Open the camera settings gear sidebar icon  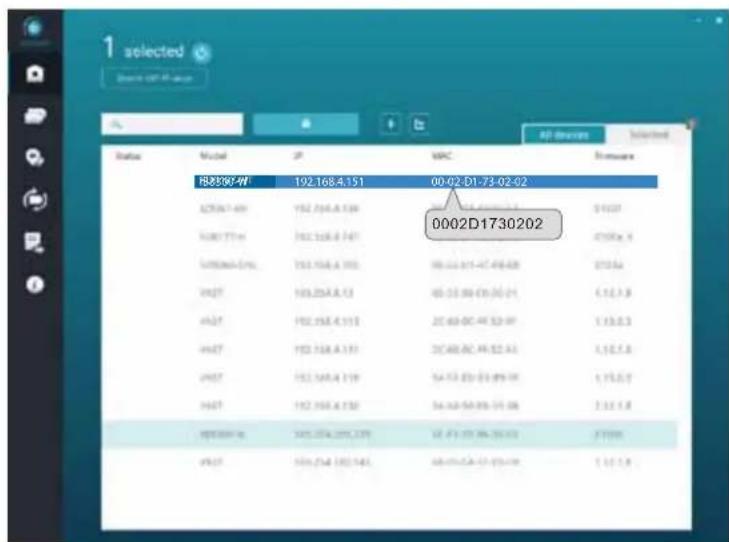[x=35, y=157]
